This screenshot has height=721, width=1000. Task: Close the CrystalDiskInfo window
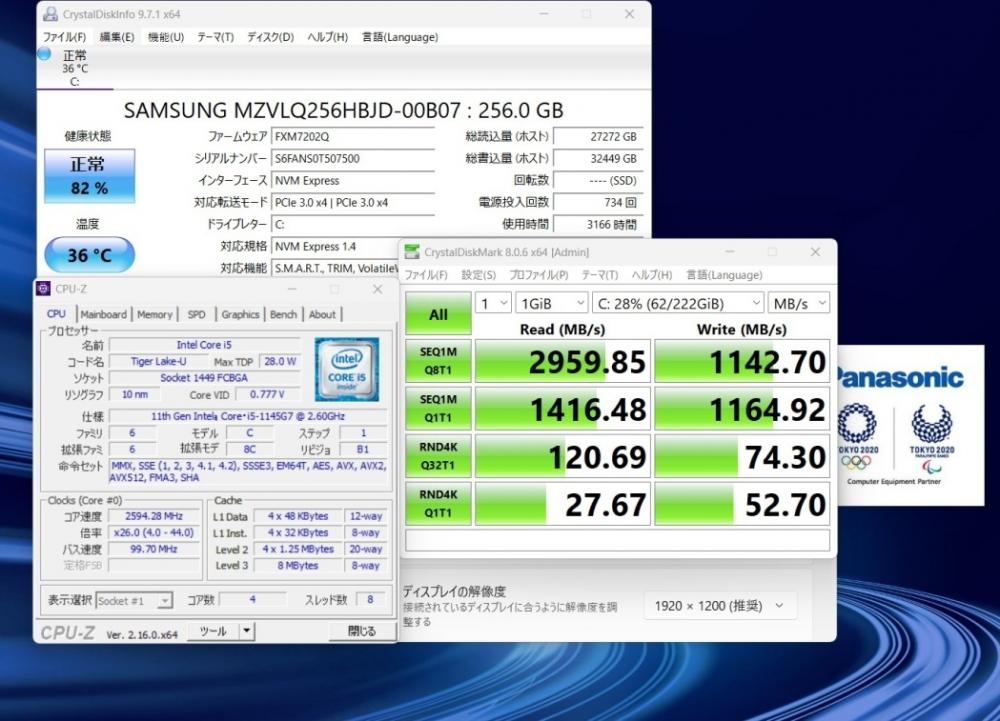(x=629, y=14)
